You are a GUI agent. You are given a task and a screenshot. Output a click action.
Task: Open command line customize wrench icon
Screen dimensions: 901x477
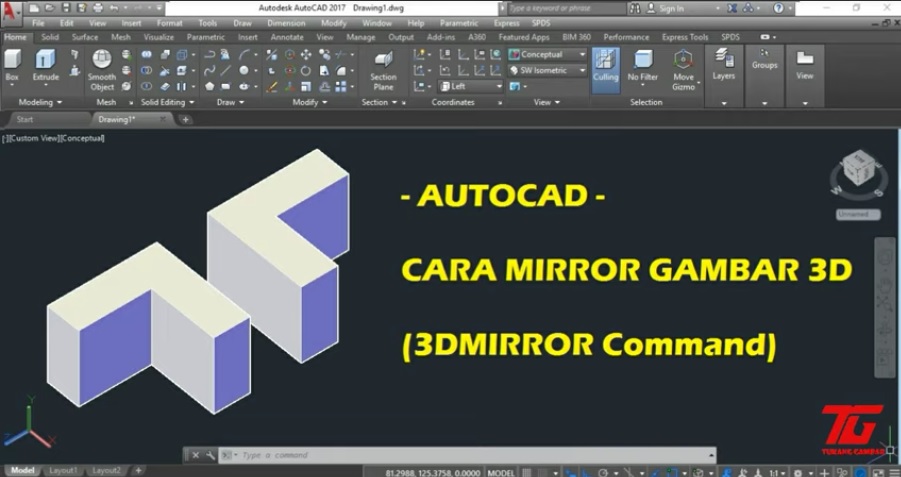point(210,455)
